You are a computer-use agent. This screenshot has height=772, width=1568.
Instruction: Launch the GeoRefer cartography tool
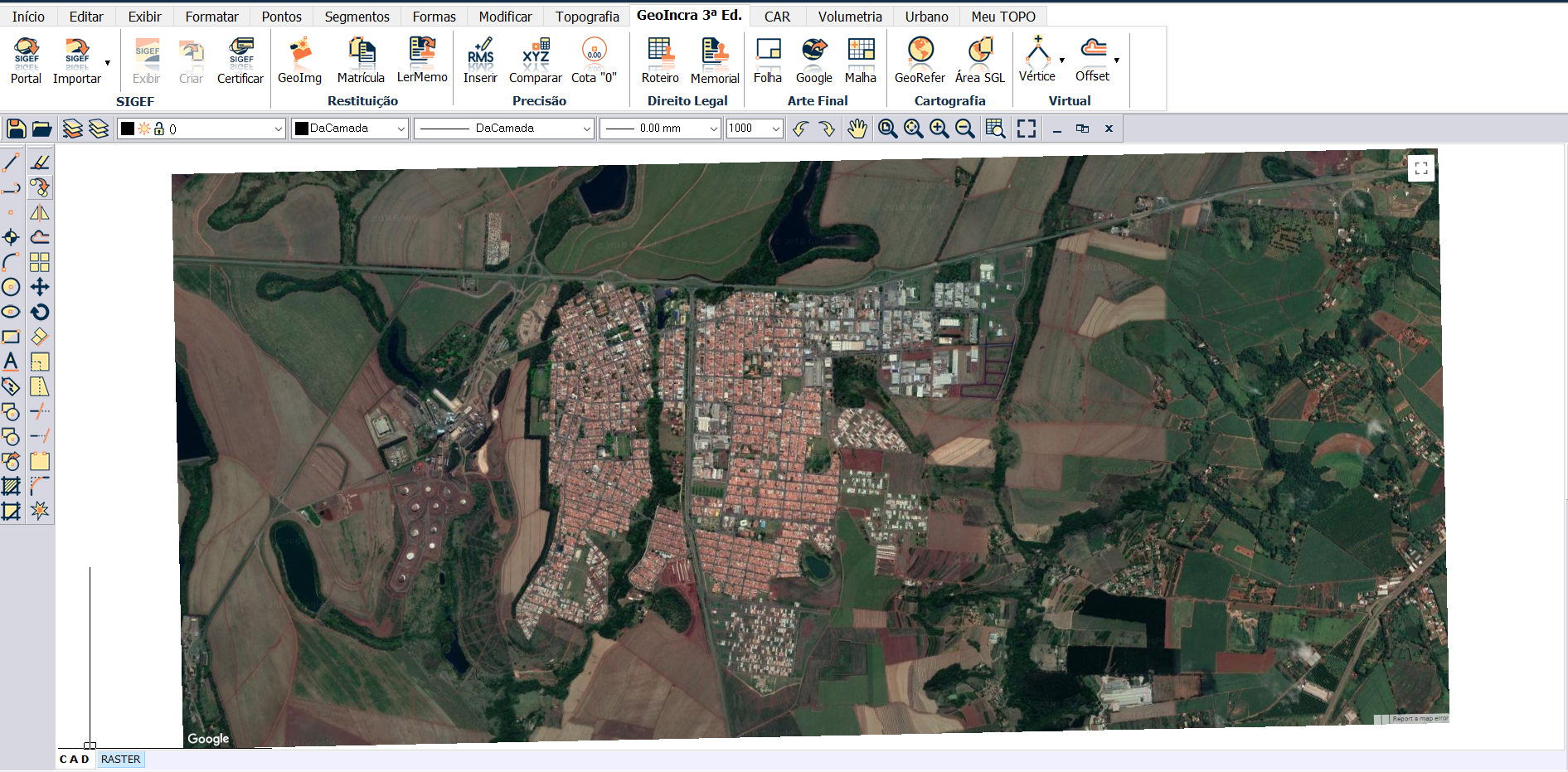point(920,61)
